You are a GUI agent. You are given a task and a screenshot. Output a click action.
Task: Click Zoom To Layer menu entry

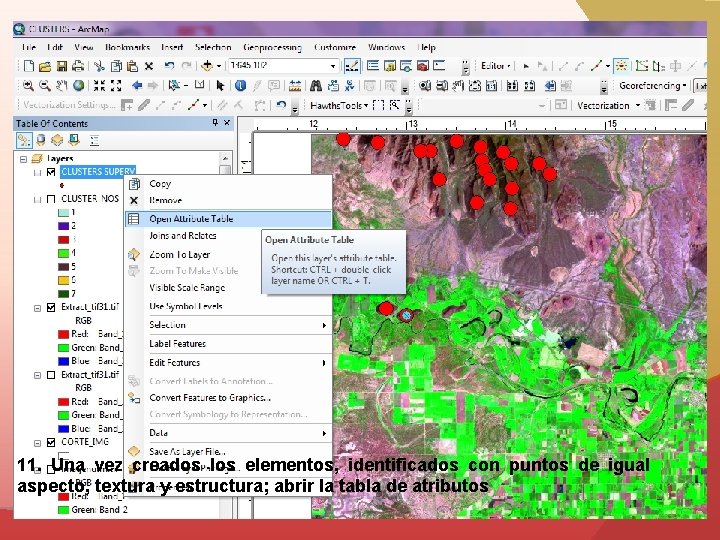[x=179, y=254]
